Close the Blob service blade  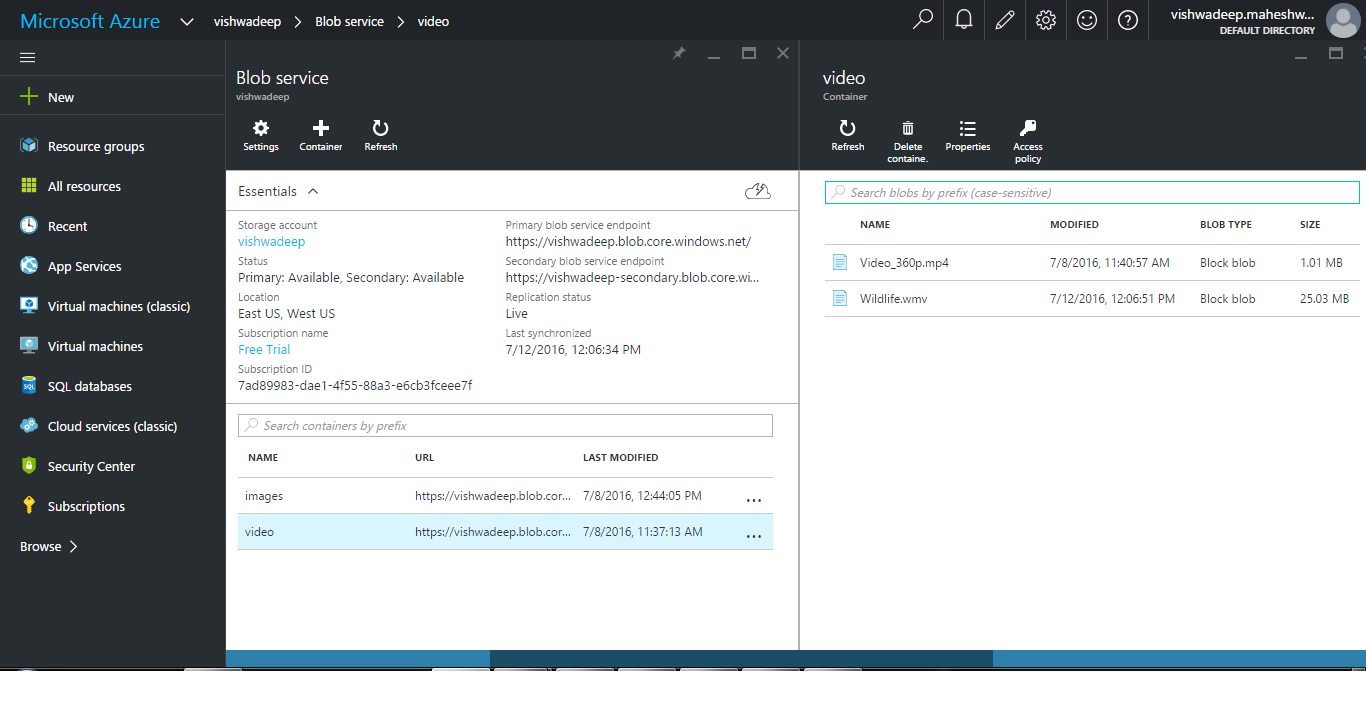tap(783, 53)
